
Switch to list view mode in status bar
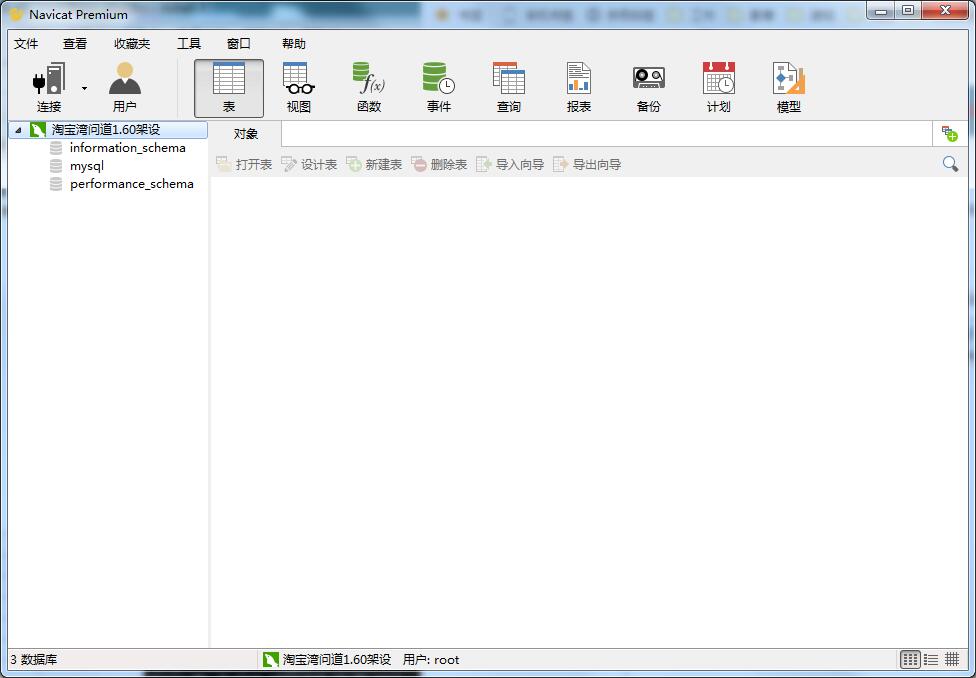point(931,659)
